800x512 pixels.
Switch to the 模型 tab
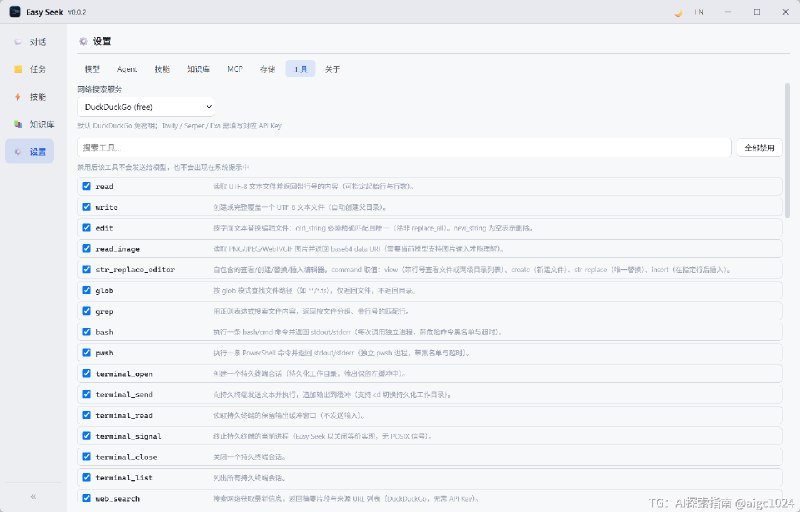92,69
